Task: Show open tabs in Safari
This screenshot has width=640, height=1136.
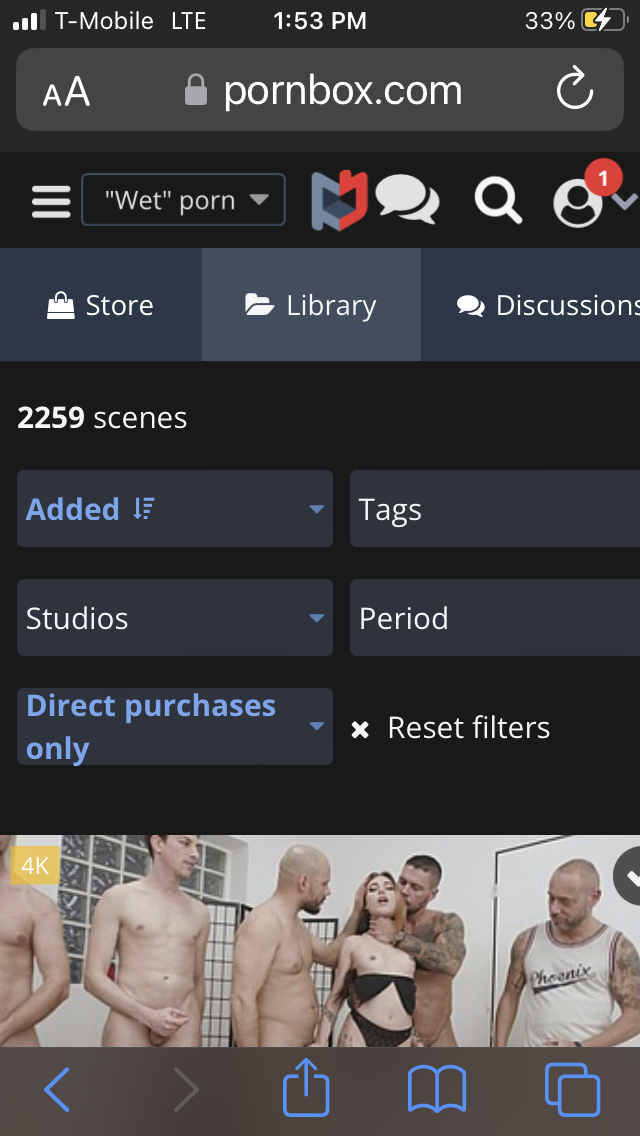Action: pos(572,1089)
